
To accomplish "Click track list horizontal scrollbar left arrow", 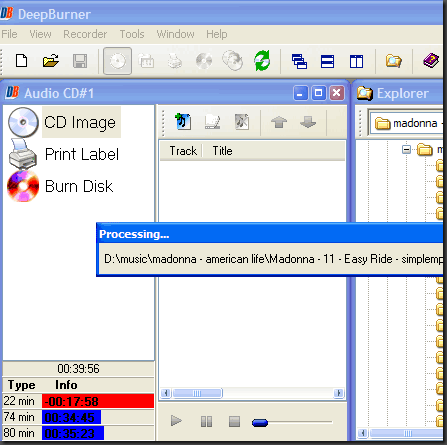I will pyautogui.click(x=166, y=393).
